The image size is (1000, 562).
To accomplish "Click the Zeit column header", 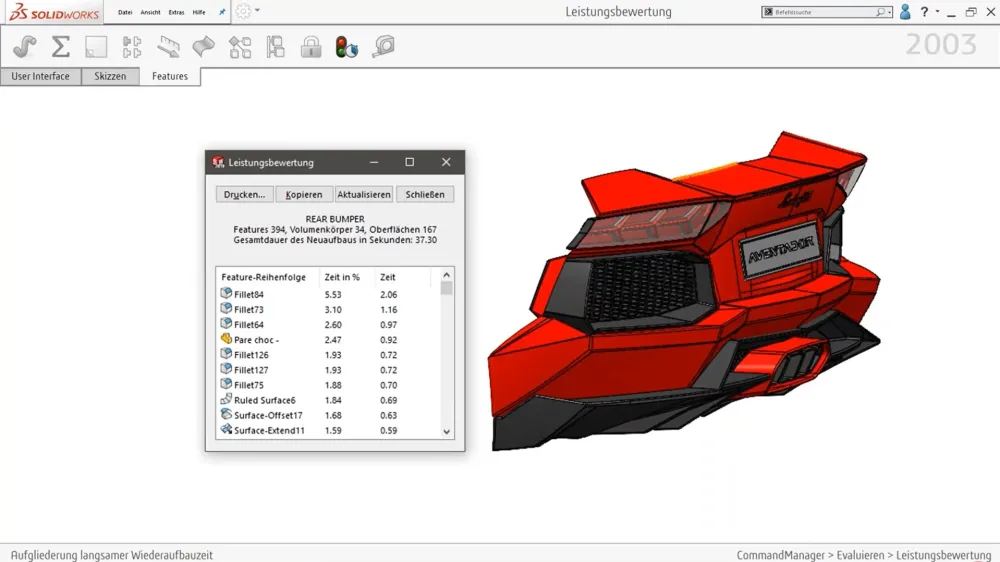I will coord(388,277).
